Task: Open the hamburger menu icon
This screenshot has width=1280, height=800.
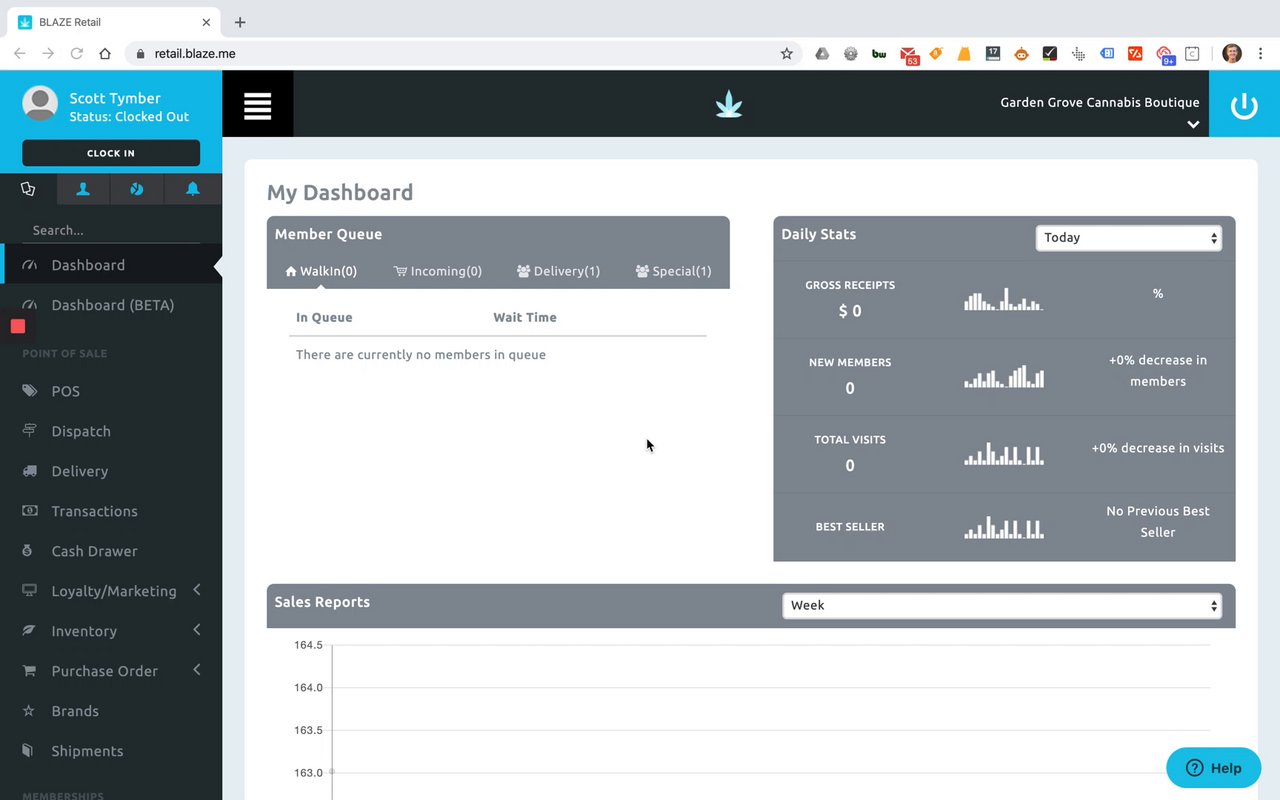Action: click(257, 104)
